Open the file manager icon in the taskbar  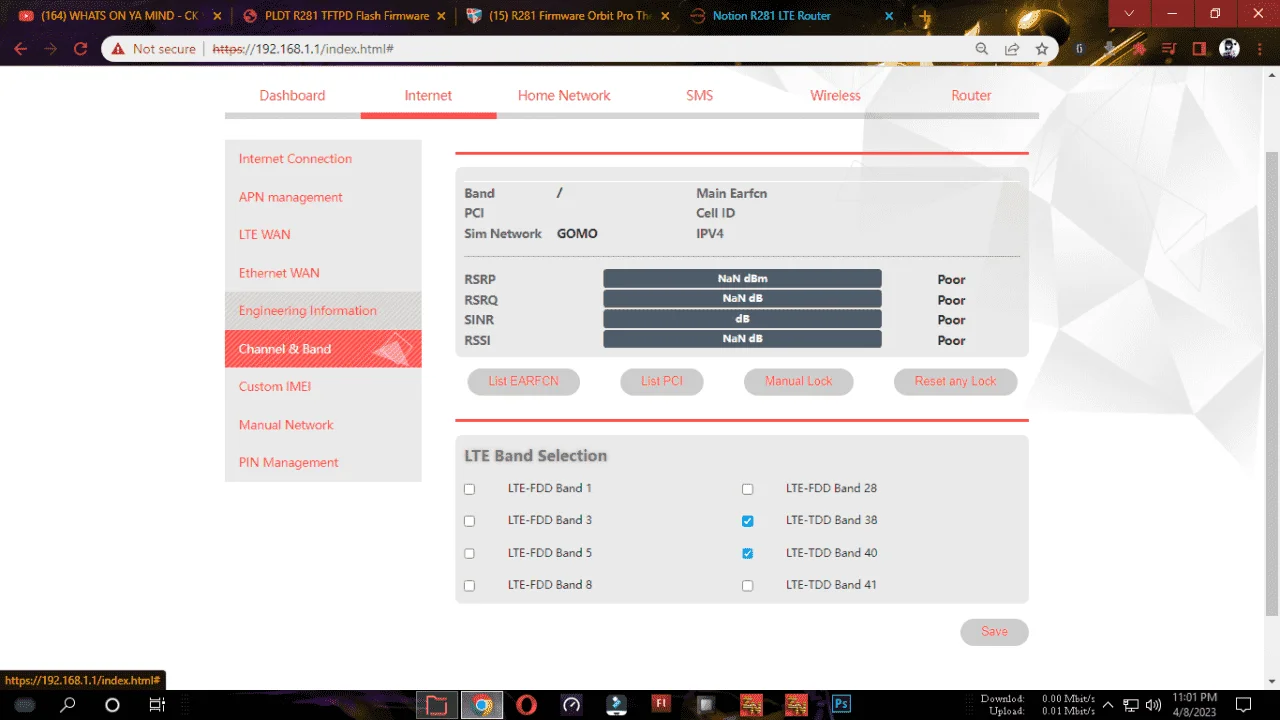[436, 705]
